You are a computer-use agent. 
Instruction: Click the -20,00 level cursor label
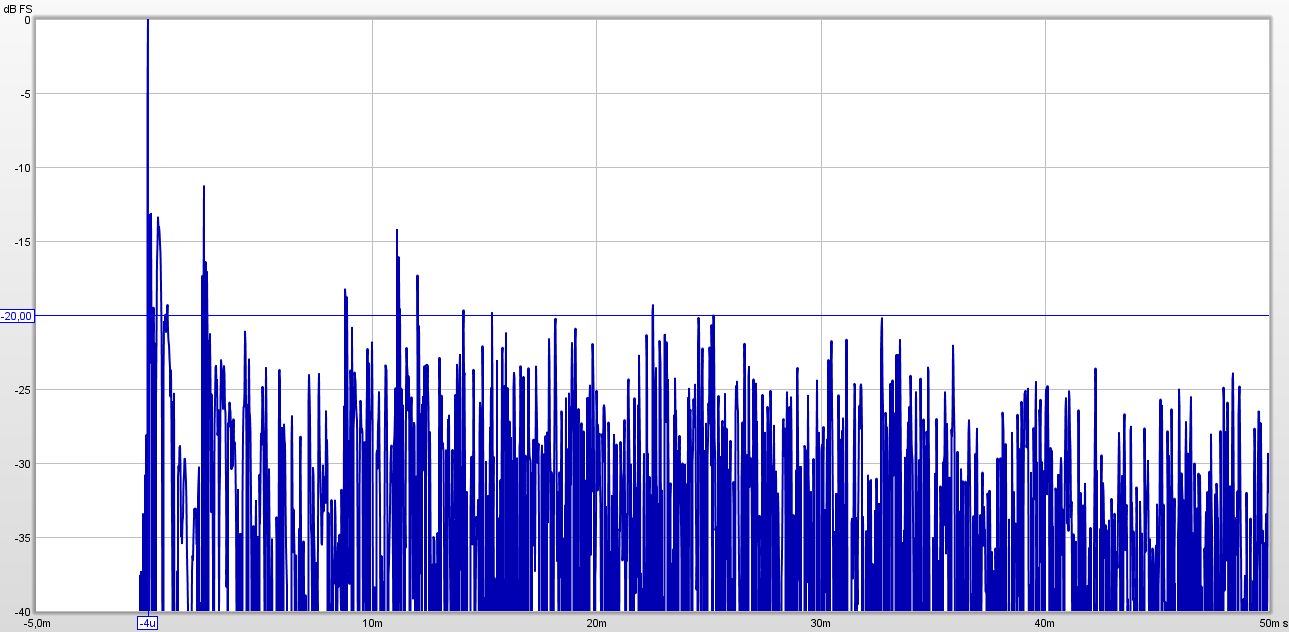click(17, 316)
